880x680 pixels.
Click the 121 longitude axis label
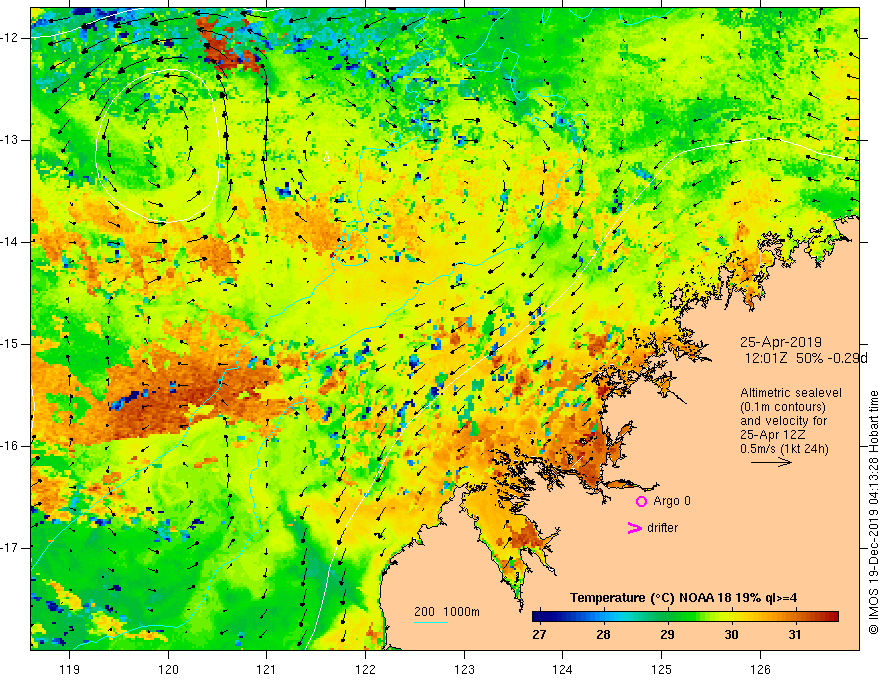[x=267, y=669]
